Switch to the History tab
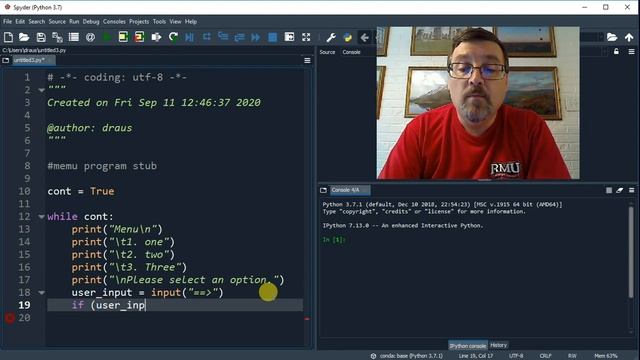Screen dimensions: 640x360 coord(498,345)
